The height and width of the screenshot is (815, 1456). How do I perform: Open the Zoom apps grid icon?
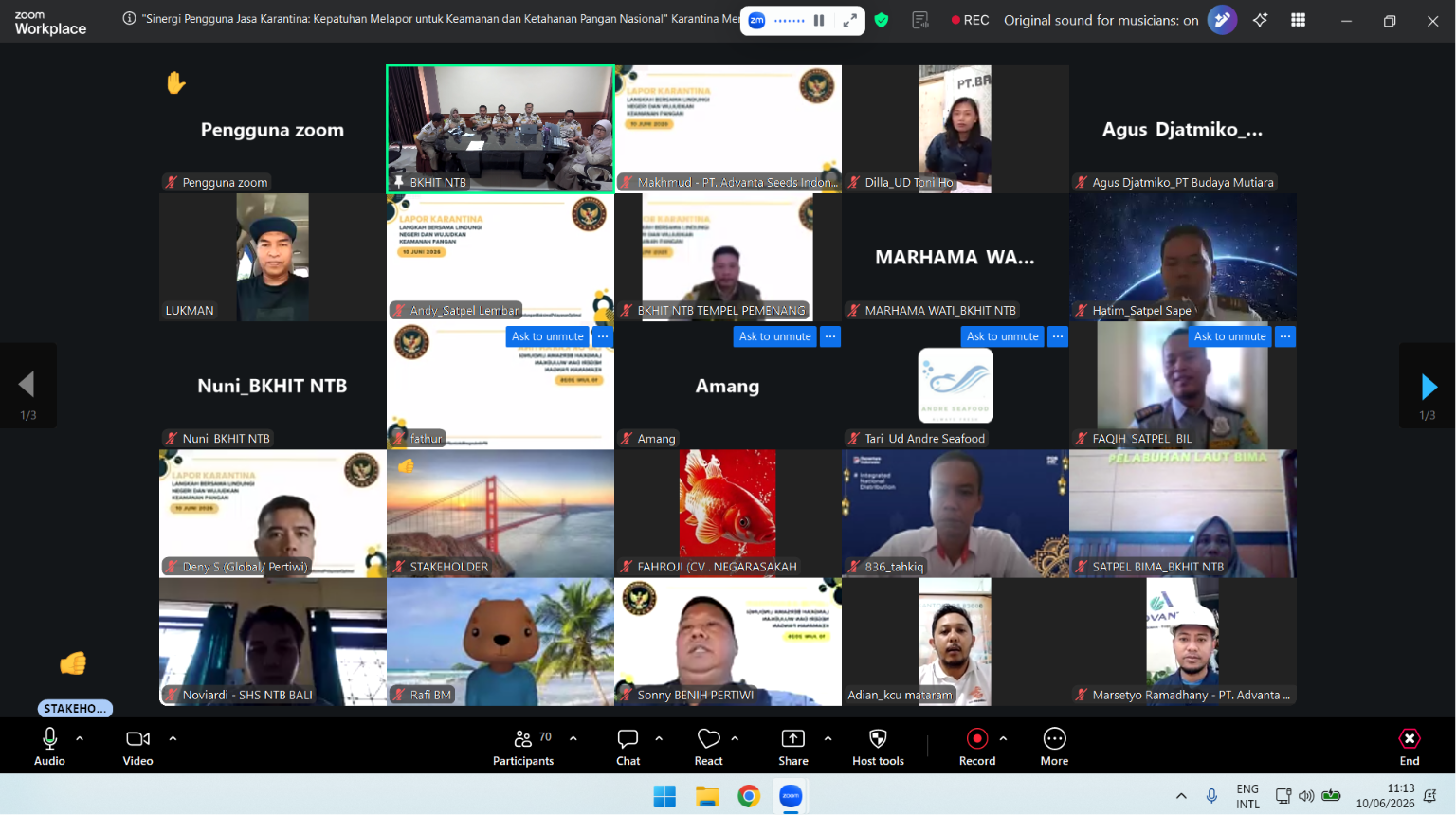click(1299, 20)
